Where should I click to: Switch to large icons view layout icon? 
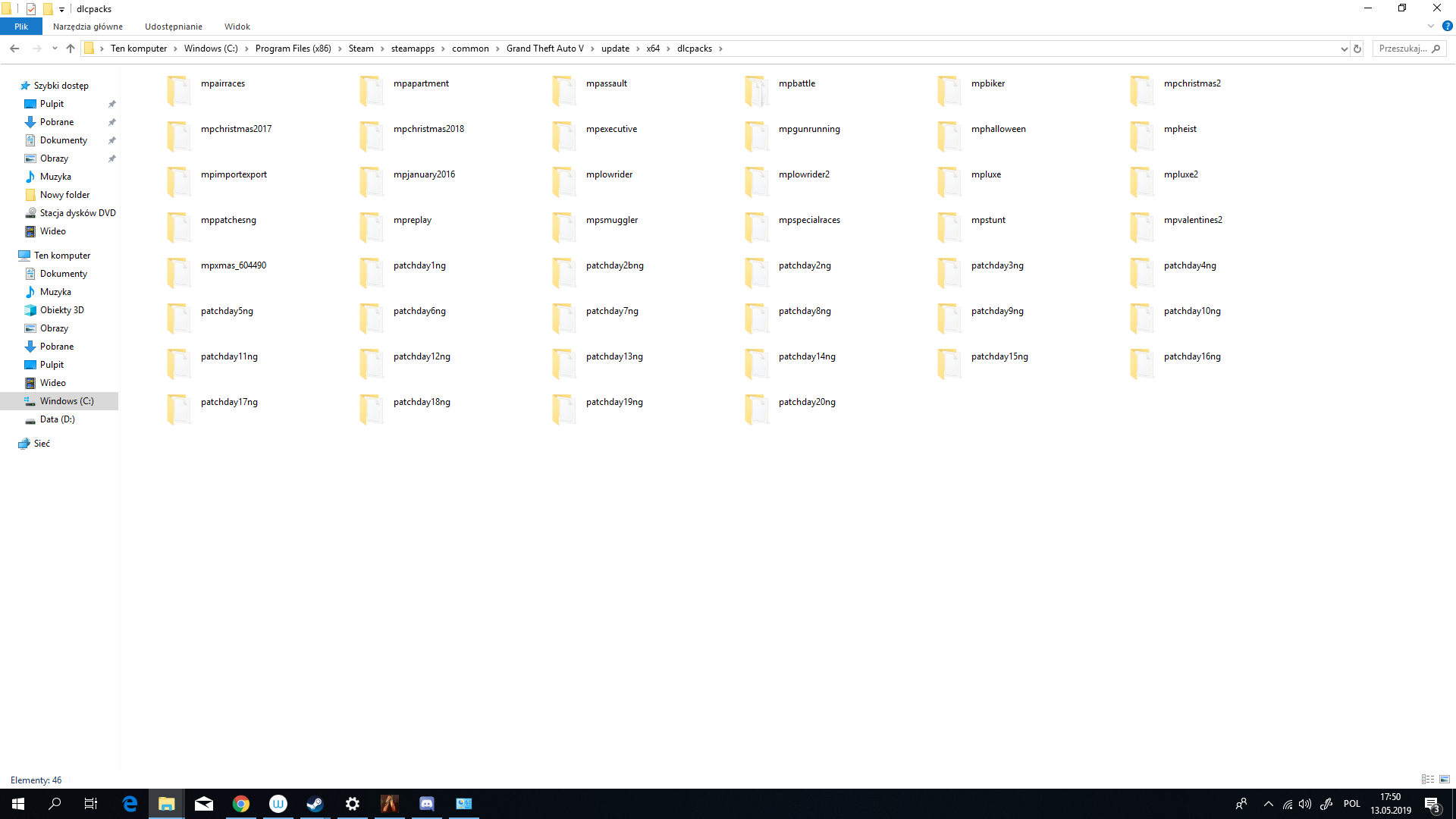pos(1445,780)
